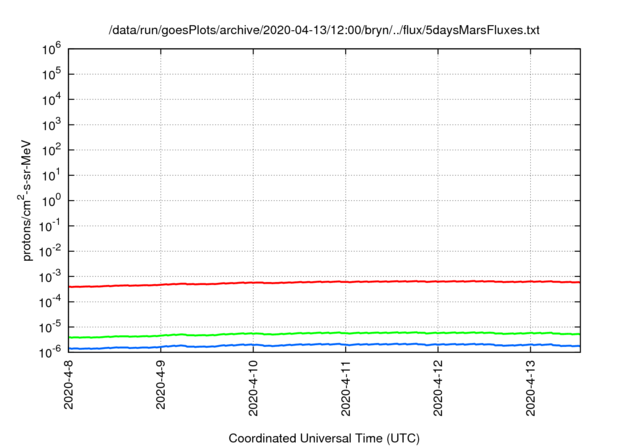Viewport: 640px width, 448px height.
Task: Click the y-axis label 10^2
Action: (51, 151)
